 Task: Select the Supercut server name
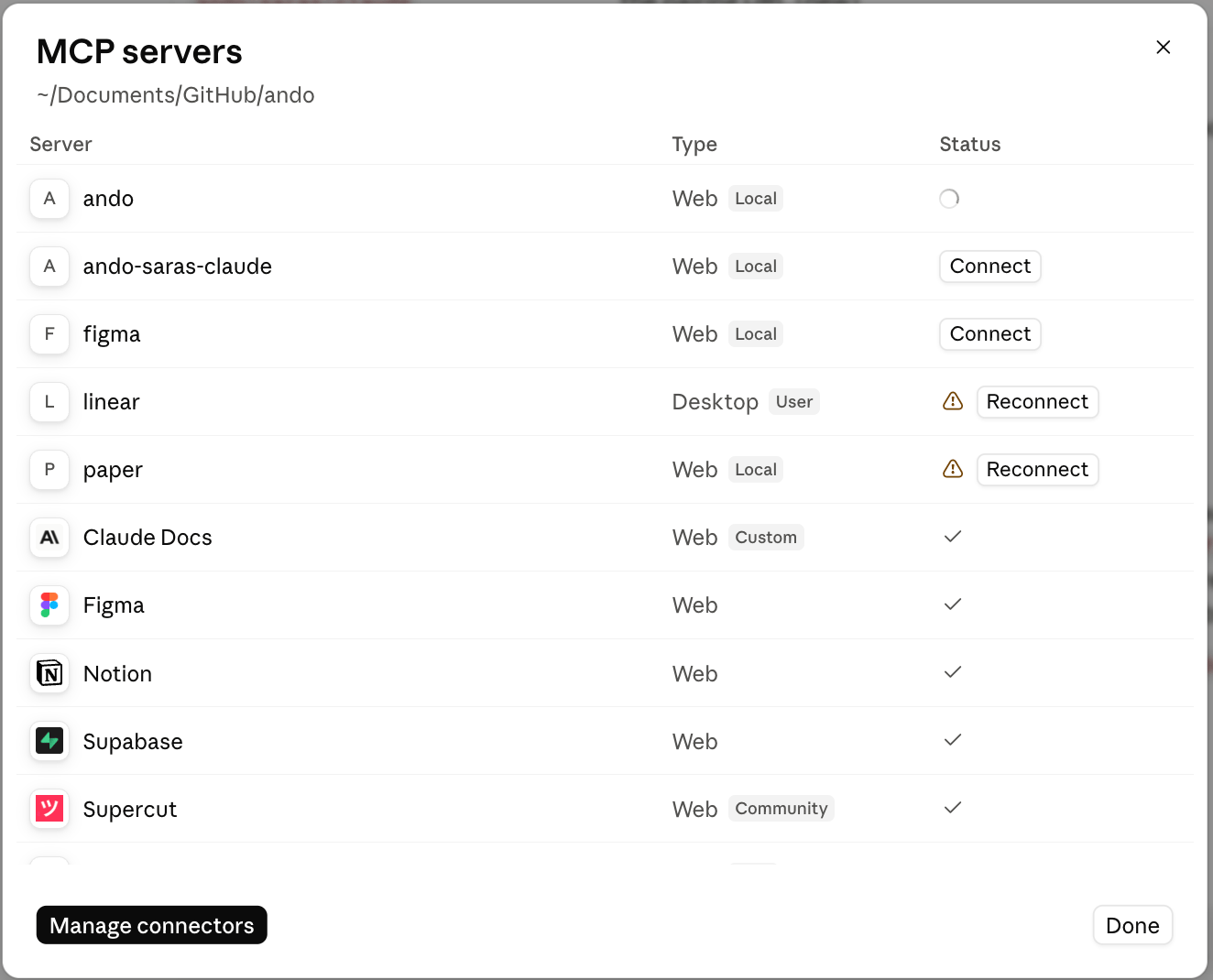tap(130, 810)
